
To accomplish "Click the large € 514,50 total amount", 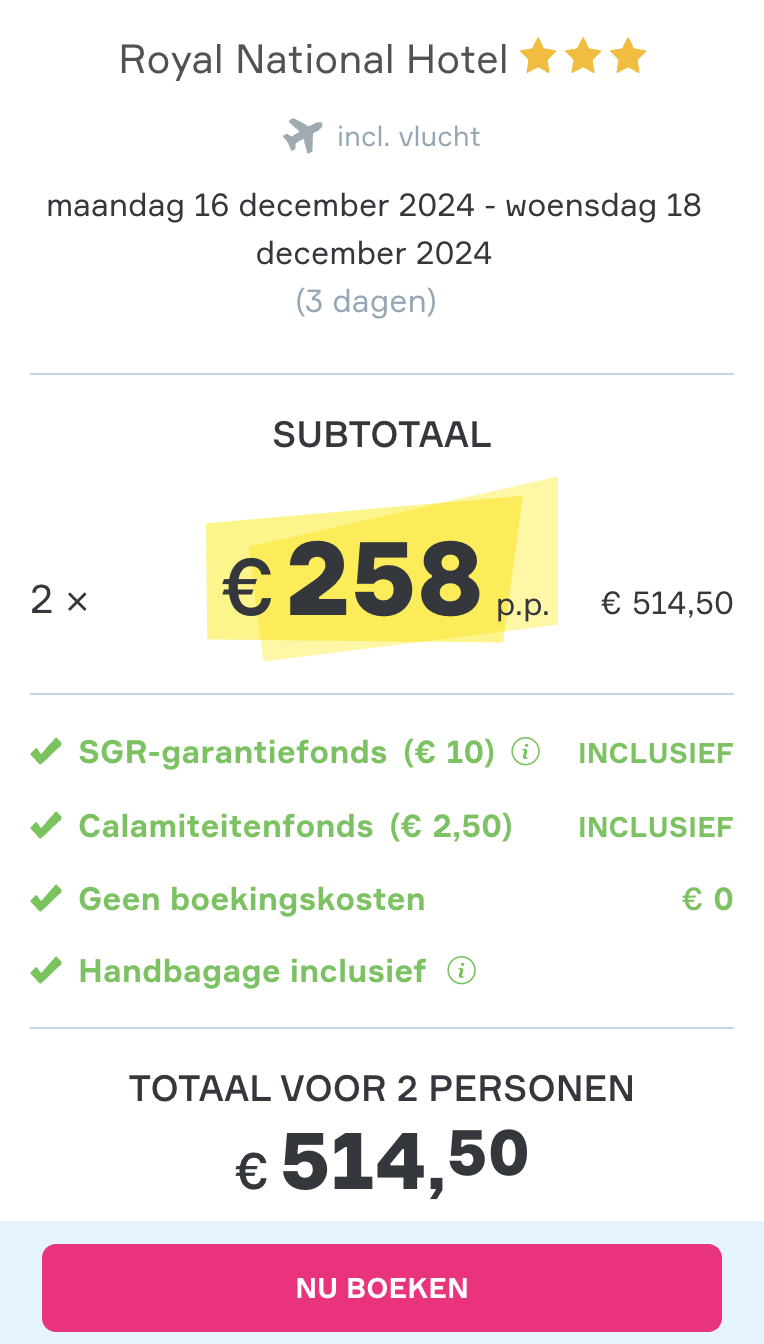I will pyautogui.click(x=382, y=1159).
